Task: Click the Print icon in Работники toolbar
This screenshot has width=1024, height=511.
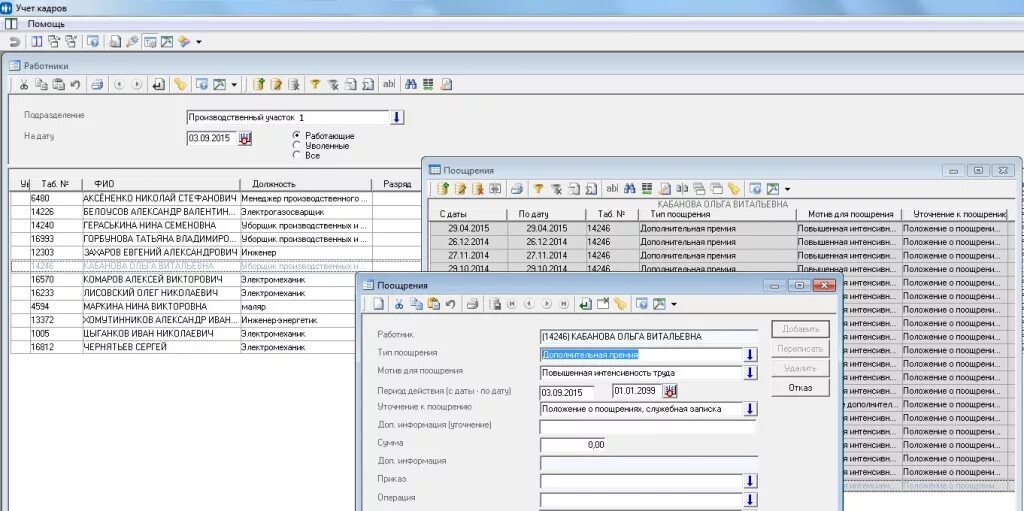Action: point(97,84)
